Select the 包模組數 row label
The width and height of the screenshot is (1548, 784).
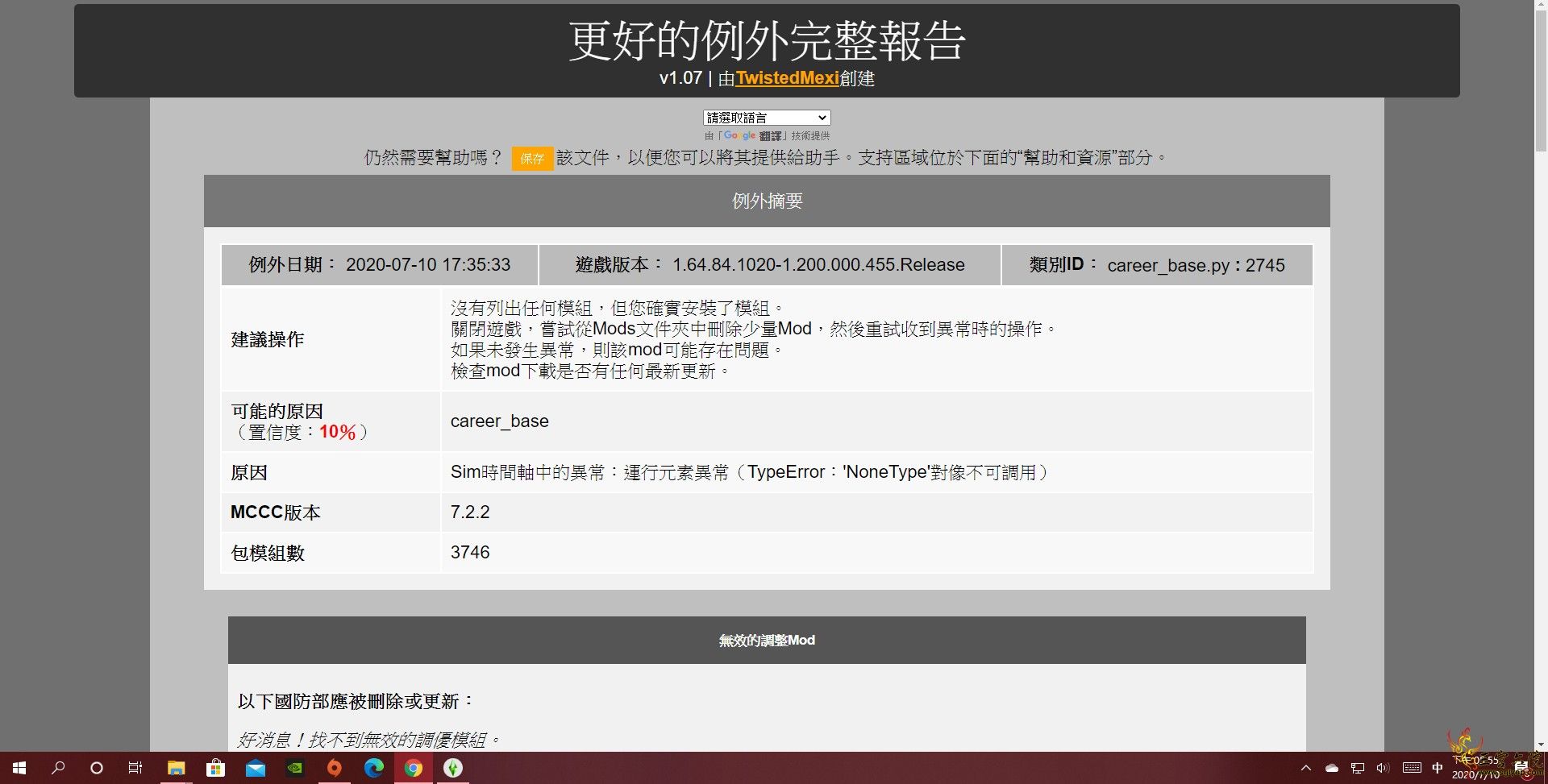coord(267,553)
